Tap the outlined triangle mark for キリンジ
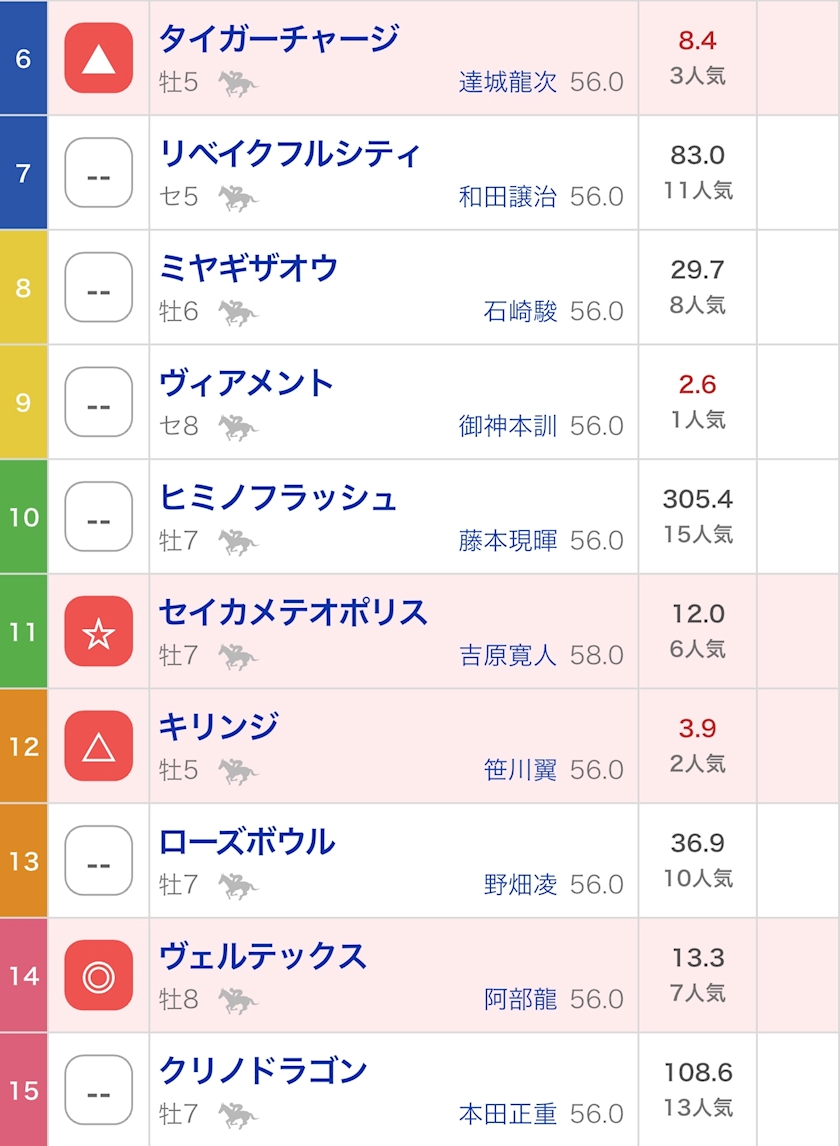The width and height of the screenshot is (840, 1146). [x=99, y=746]
